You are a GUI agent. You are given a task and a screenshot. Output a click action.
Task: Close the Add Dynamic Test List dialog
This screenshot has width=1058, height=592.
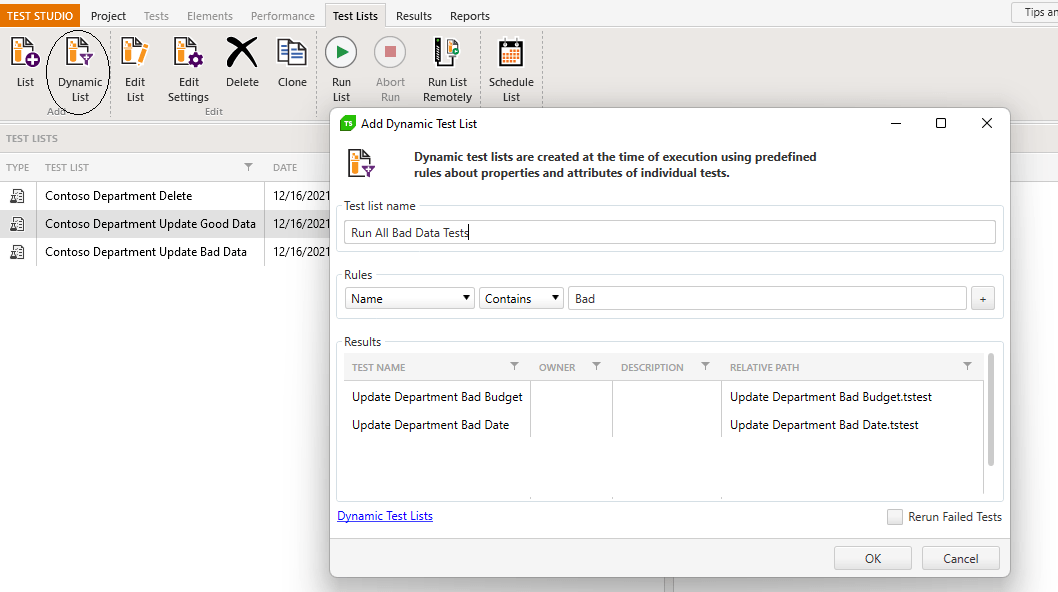point(986,123)
